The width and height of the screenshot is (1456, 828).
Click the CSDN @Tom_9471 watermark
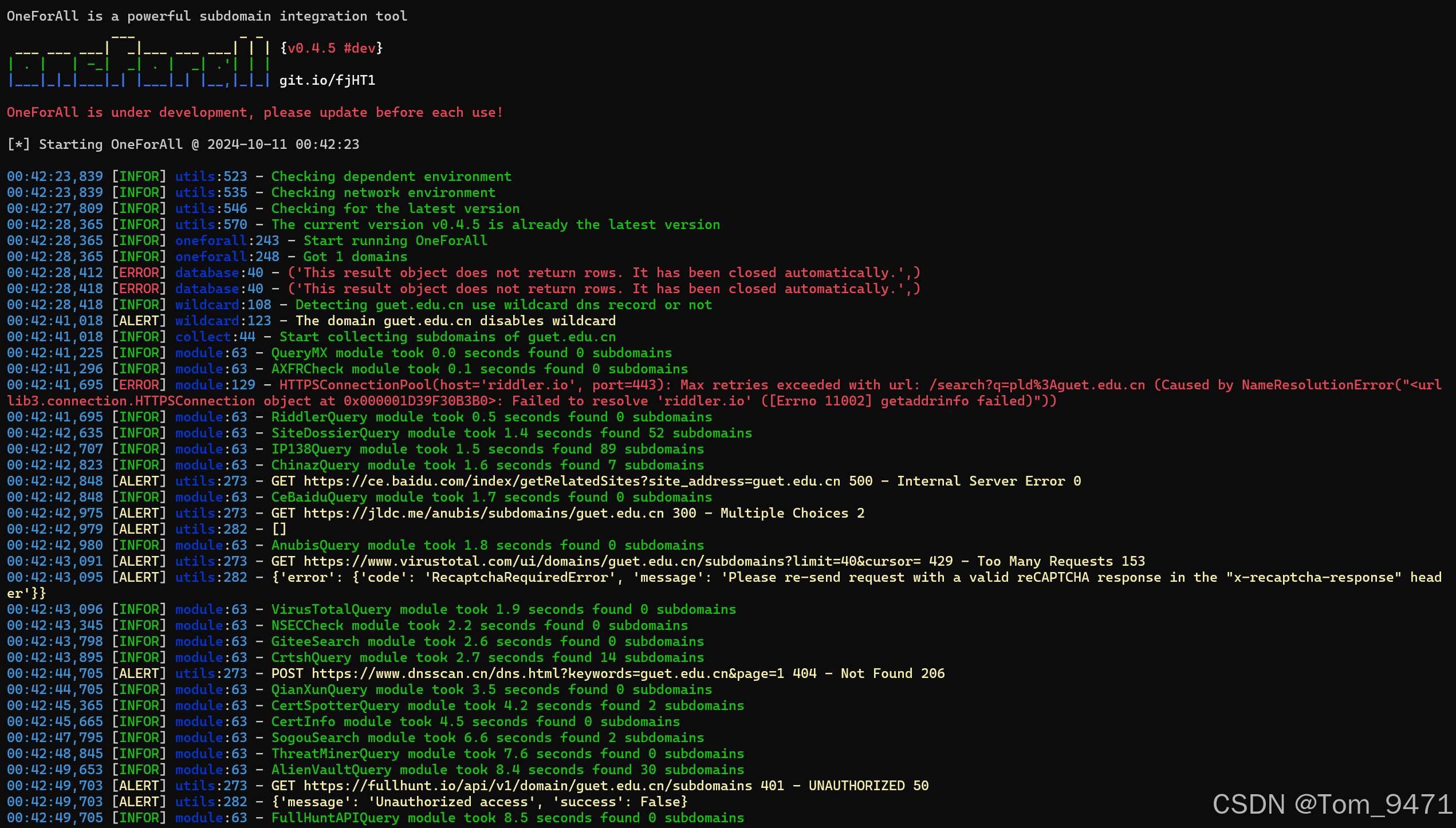pyautogui.click(x=1332, y=804)
